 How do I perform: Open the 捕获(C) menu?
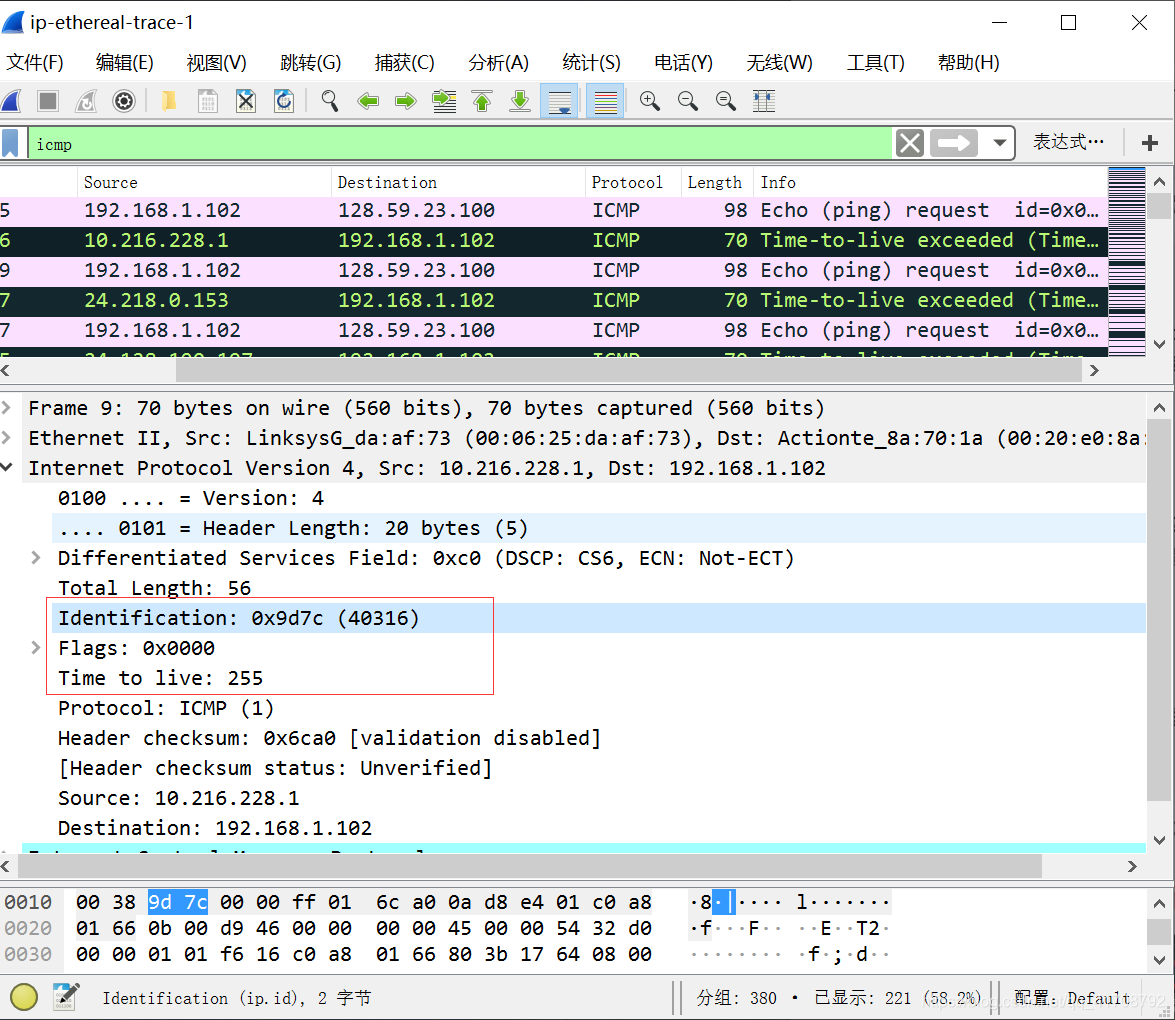pyautogui.click(x=404, y=62)
